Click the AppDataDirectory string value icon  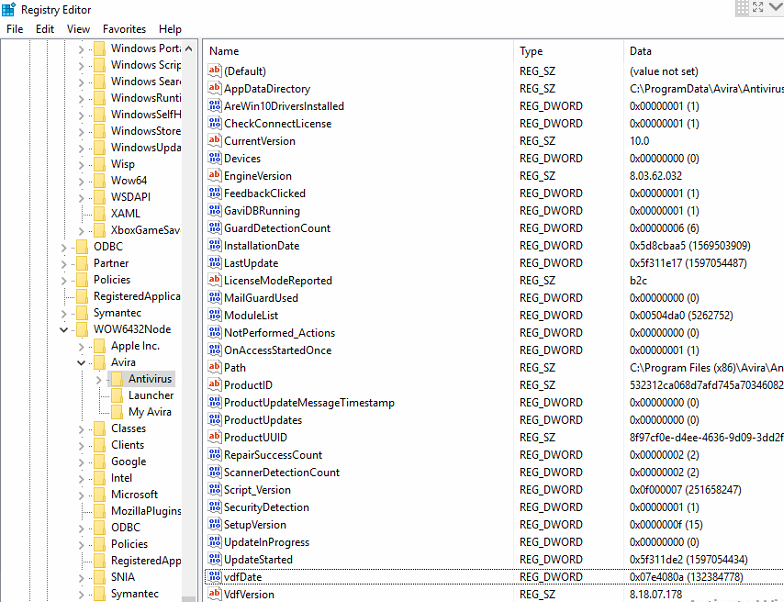pos(214,88)
